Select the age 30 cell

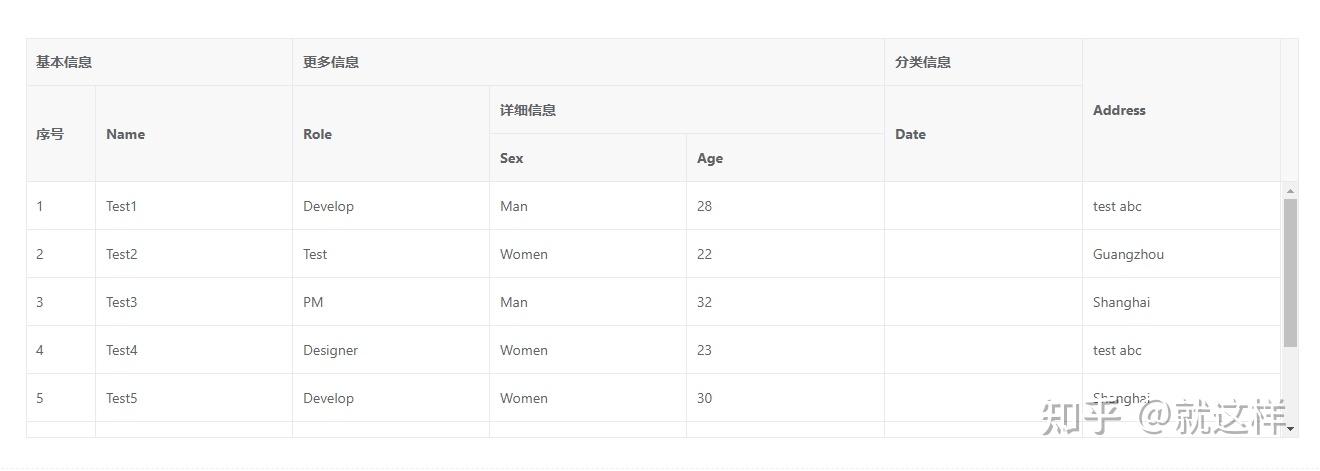pos(705,398)
